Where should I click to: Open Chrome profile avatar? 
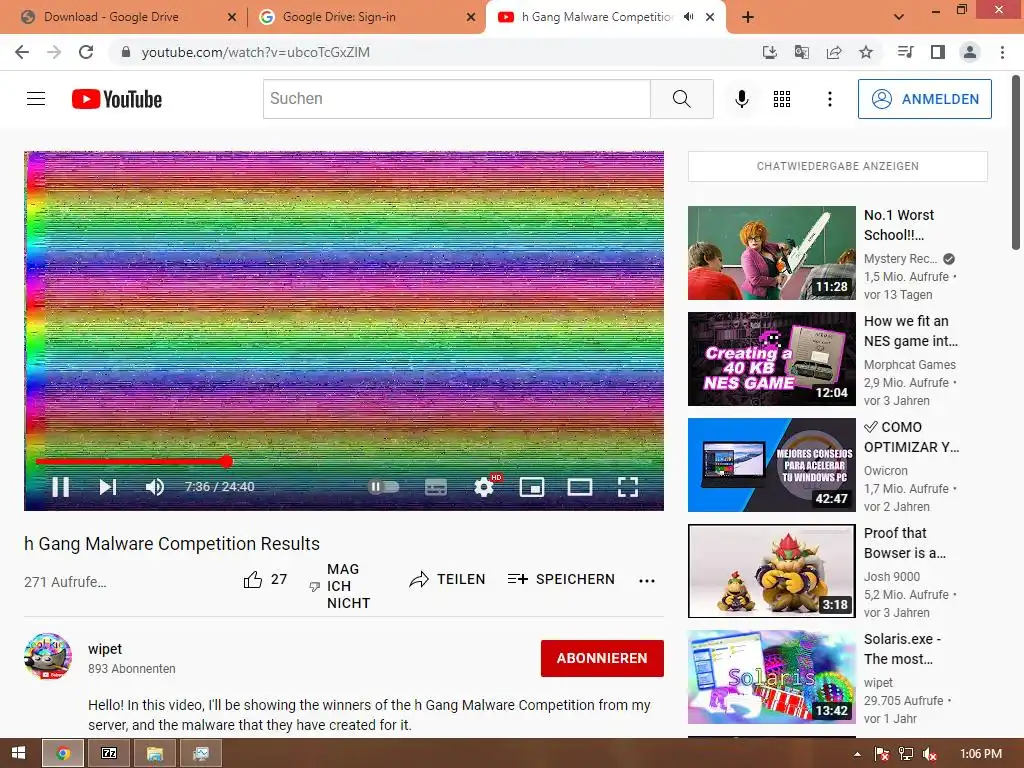click(970, 52)
